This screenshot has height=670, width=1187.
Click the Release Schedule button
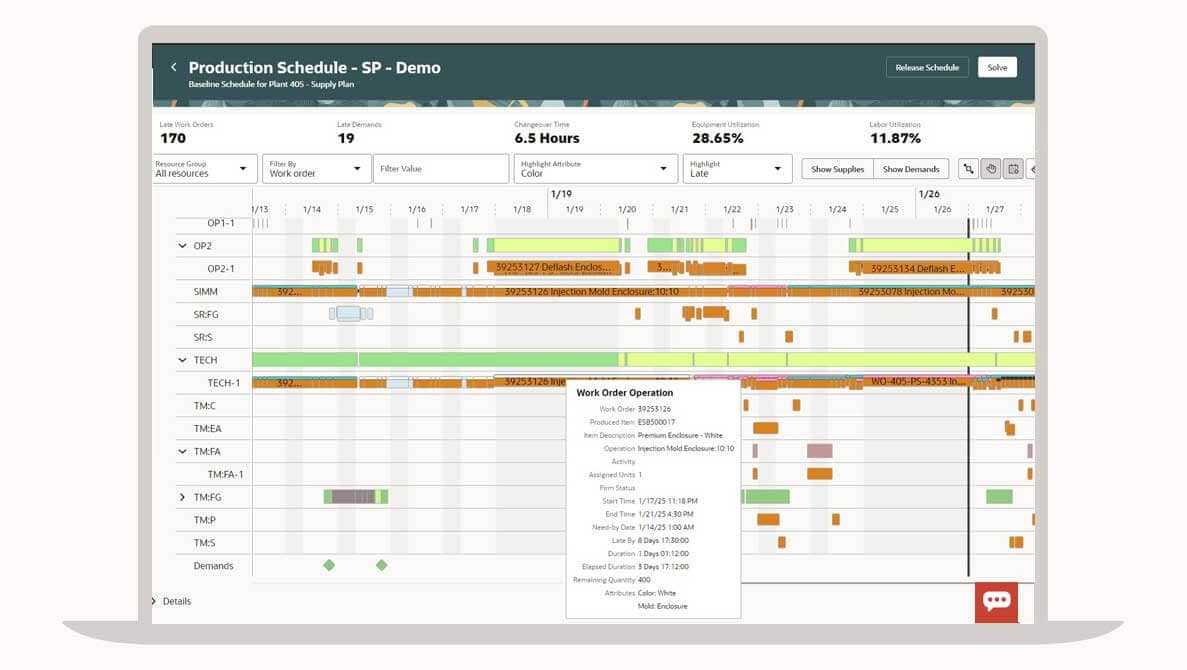click(x=927, y=67)
